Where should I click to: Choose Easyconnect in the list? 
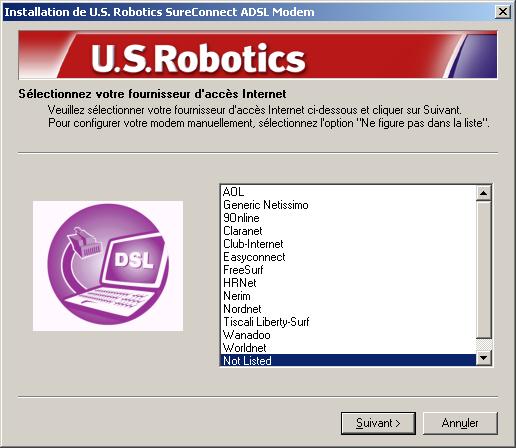[349, 257]
